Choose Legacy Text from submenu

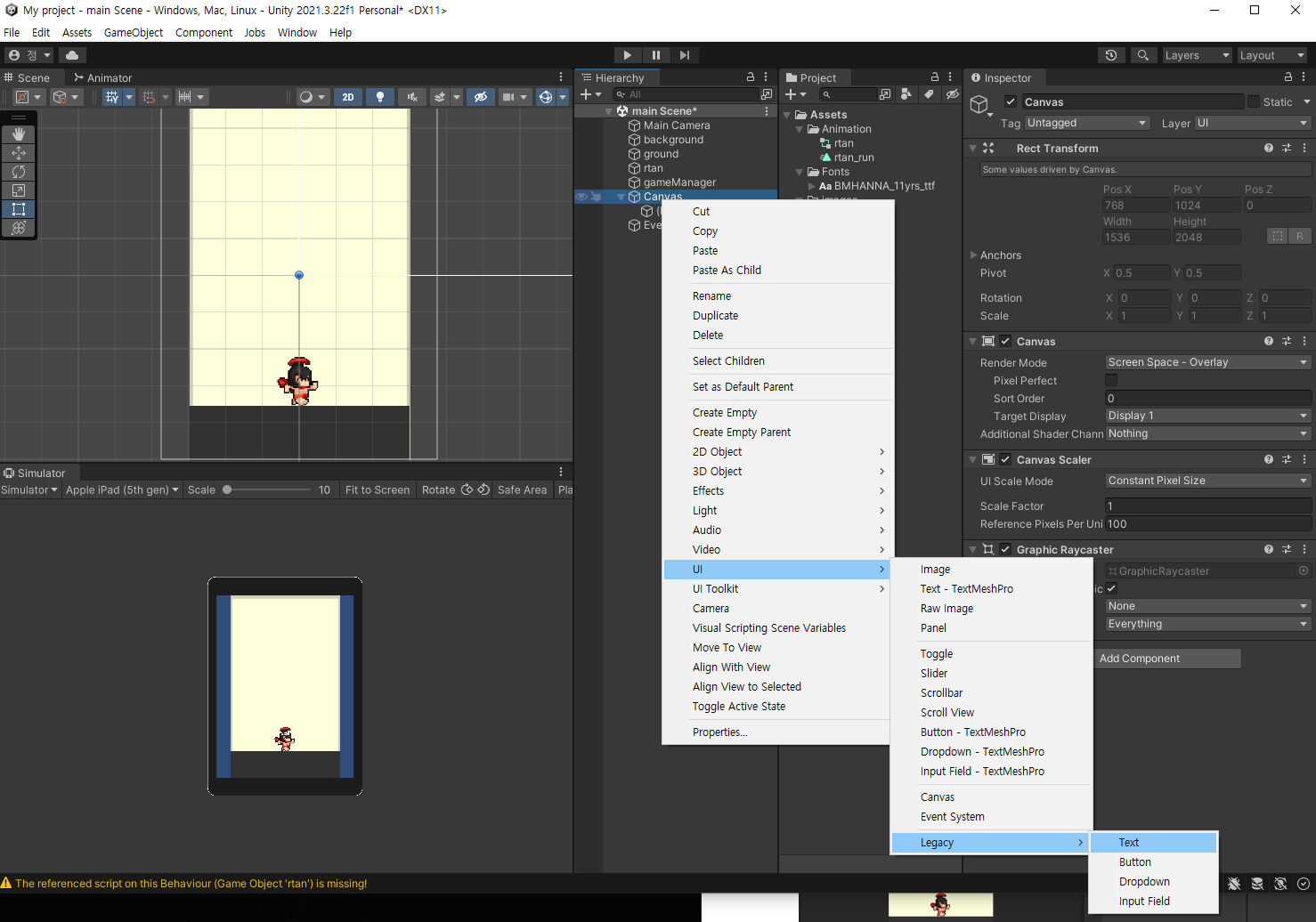[1153, 842]
